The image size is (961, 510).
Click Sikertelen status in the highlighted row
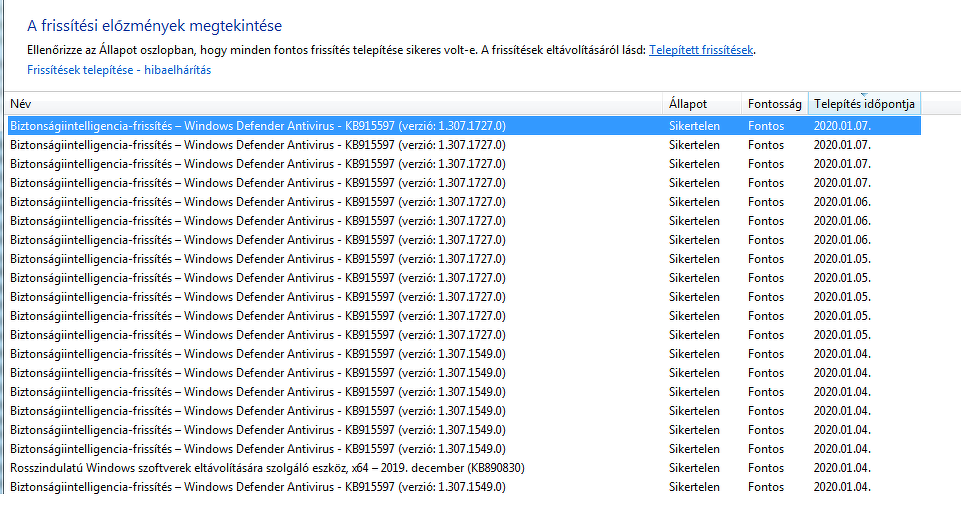pyautogui.click(x=694, y=126)
